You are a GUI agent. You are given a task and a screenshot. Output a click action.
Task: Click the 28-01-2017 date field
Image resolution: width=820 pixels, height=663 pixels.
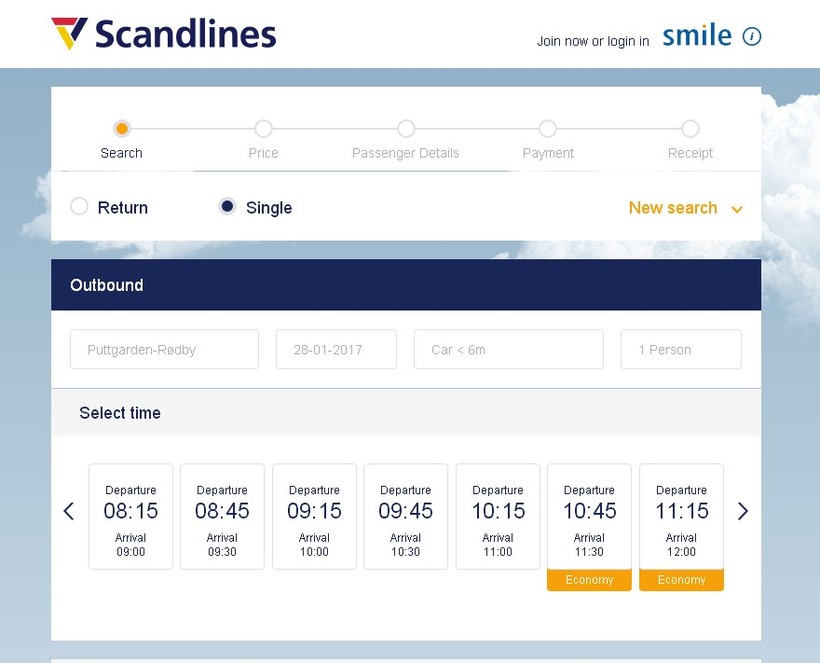(336, 350)
